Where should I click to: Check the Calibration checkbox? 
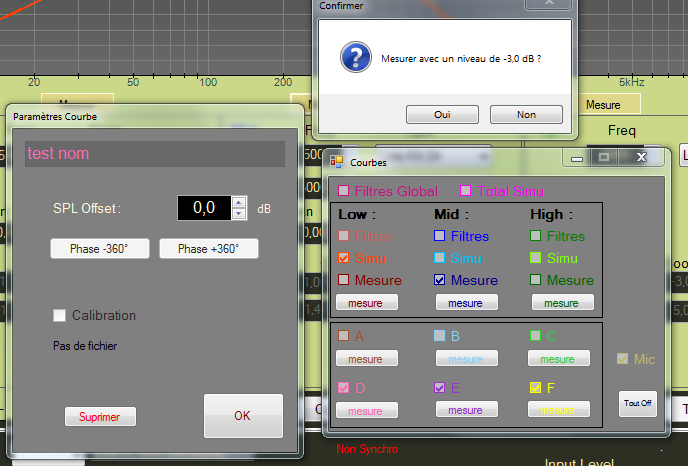(60, 315)
